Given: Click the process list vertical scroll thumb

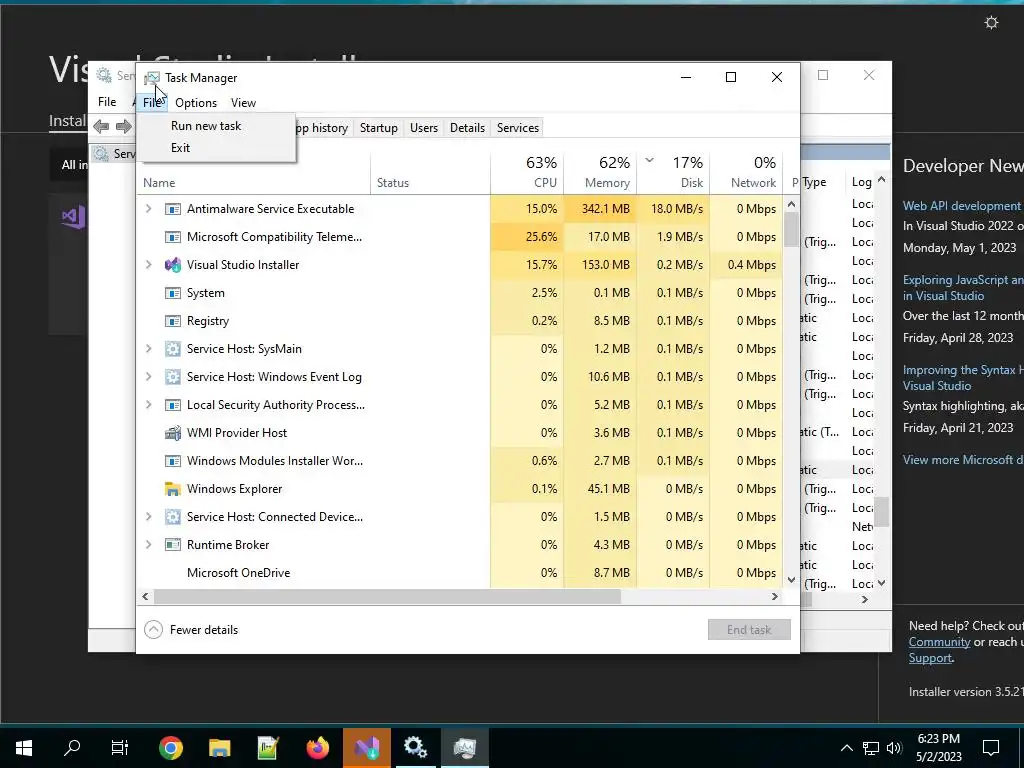Looking at the screenshot, I should click(x=792, y=230).
